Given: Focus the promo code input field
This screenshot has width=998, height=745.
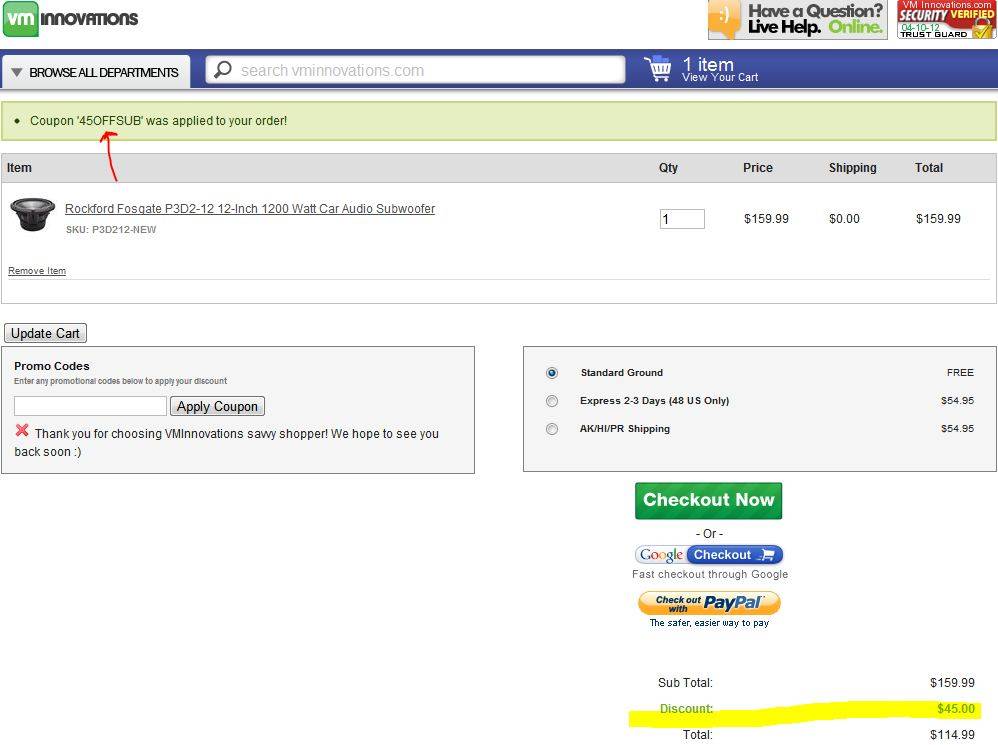Looking at the screenshot, I should click(x=90, y=406).
